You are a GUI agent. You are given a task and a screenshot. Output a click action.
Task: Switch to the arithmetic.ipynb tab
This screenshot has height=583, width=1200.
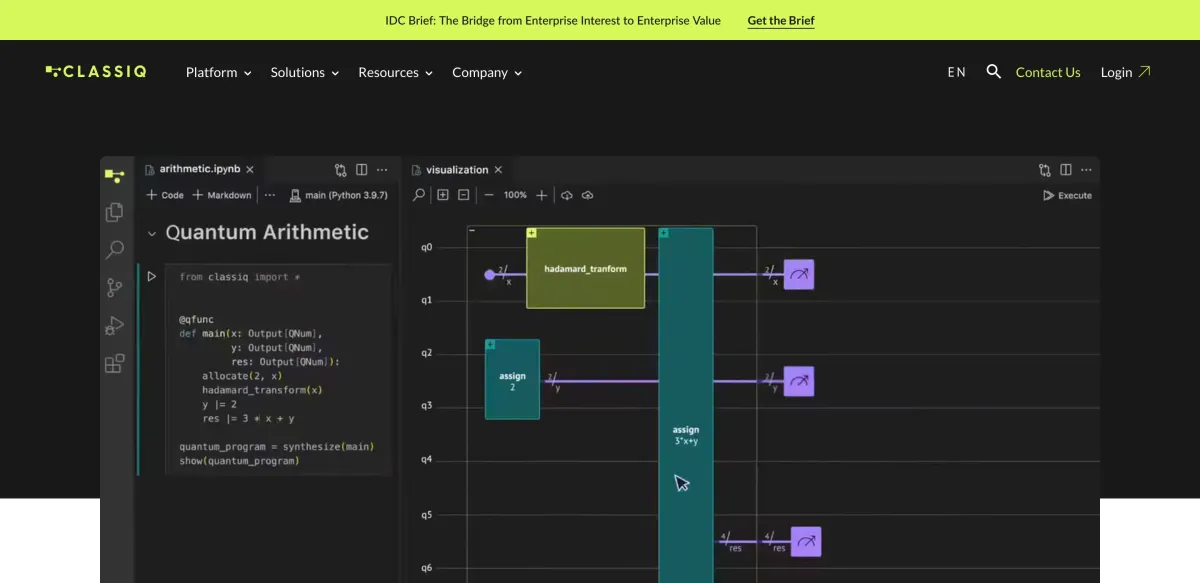(200, 170)
